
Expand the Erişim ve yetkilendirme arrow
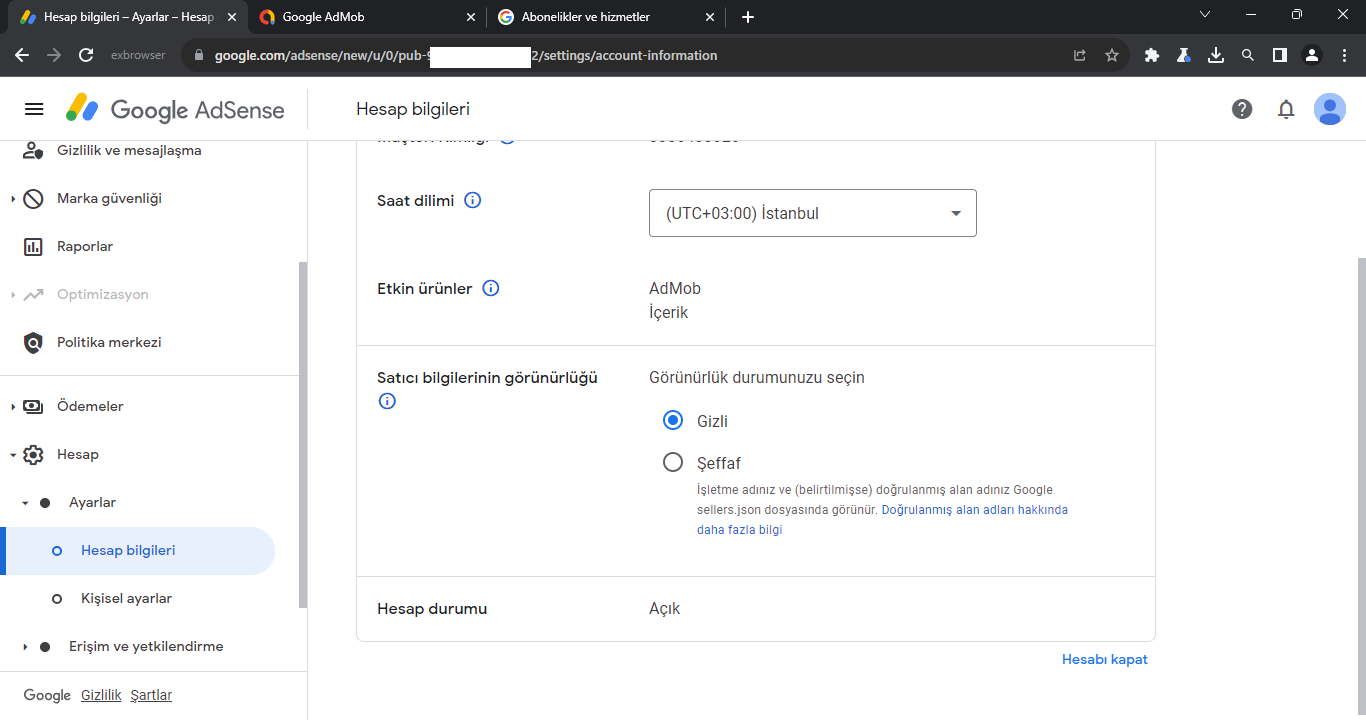coord(25,647)
